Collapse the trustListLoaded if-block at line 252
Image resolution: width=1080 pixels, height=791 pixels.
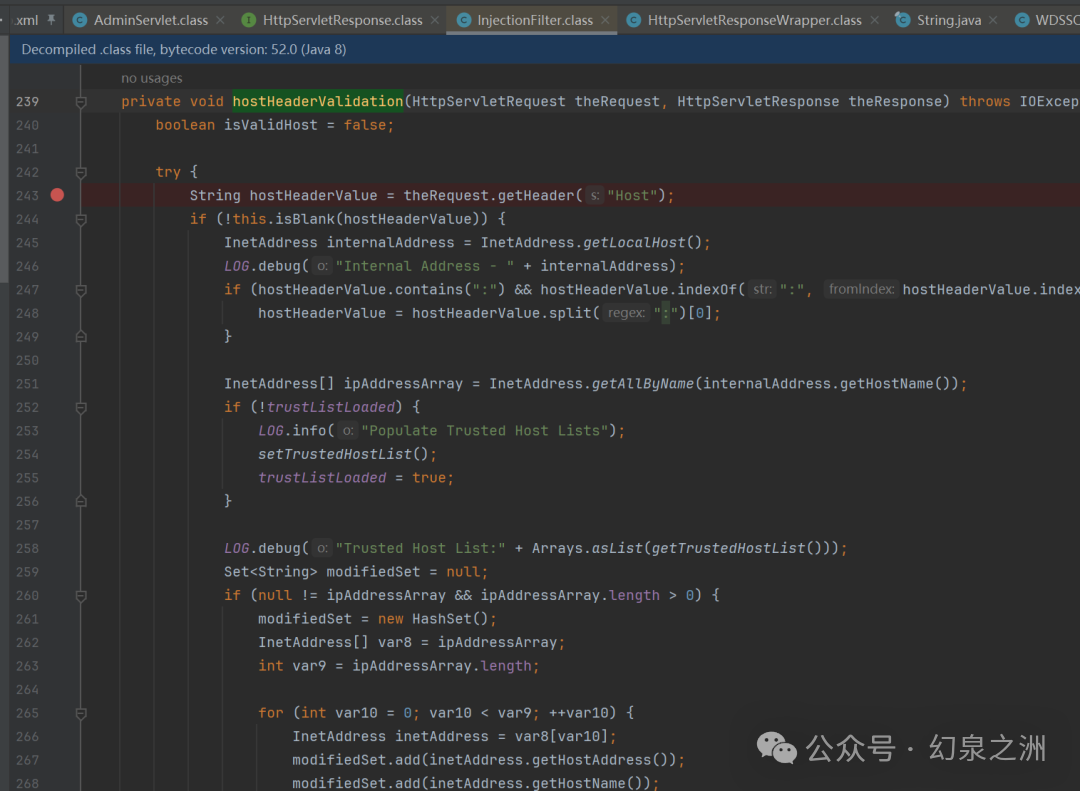(x=81, y=408)
